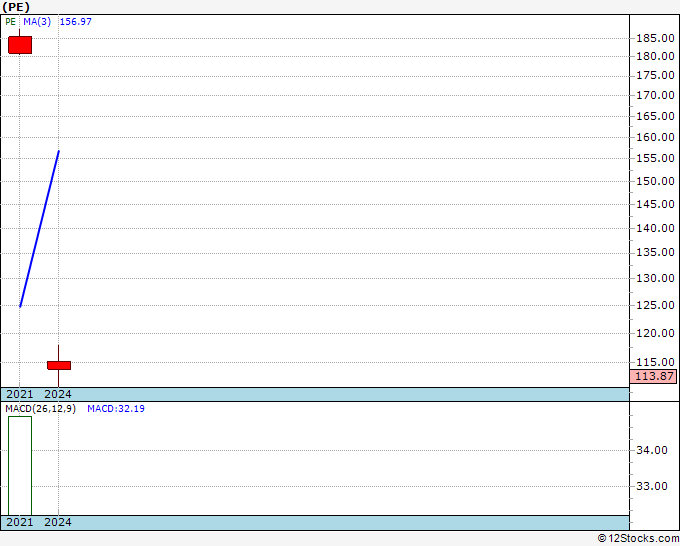
Task: Click the MA(3) legend label
Action: coord(37,22)
